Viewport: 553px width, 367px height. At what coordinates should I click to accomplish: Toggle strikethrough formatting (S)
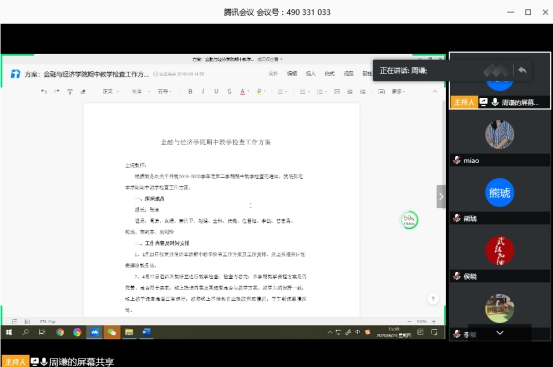coord(229,92)
